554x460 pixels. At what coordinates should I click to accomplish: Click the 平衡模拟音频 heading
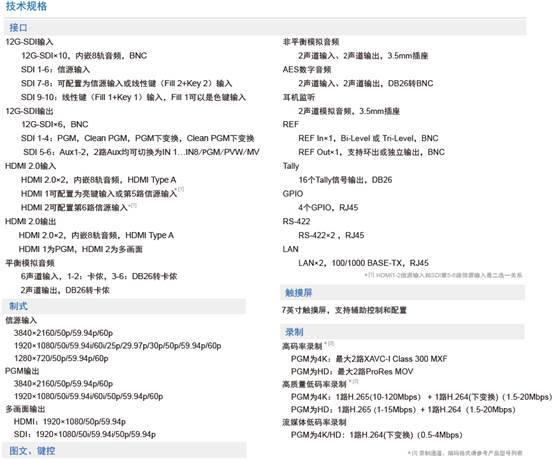click(x=30, y=263)
